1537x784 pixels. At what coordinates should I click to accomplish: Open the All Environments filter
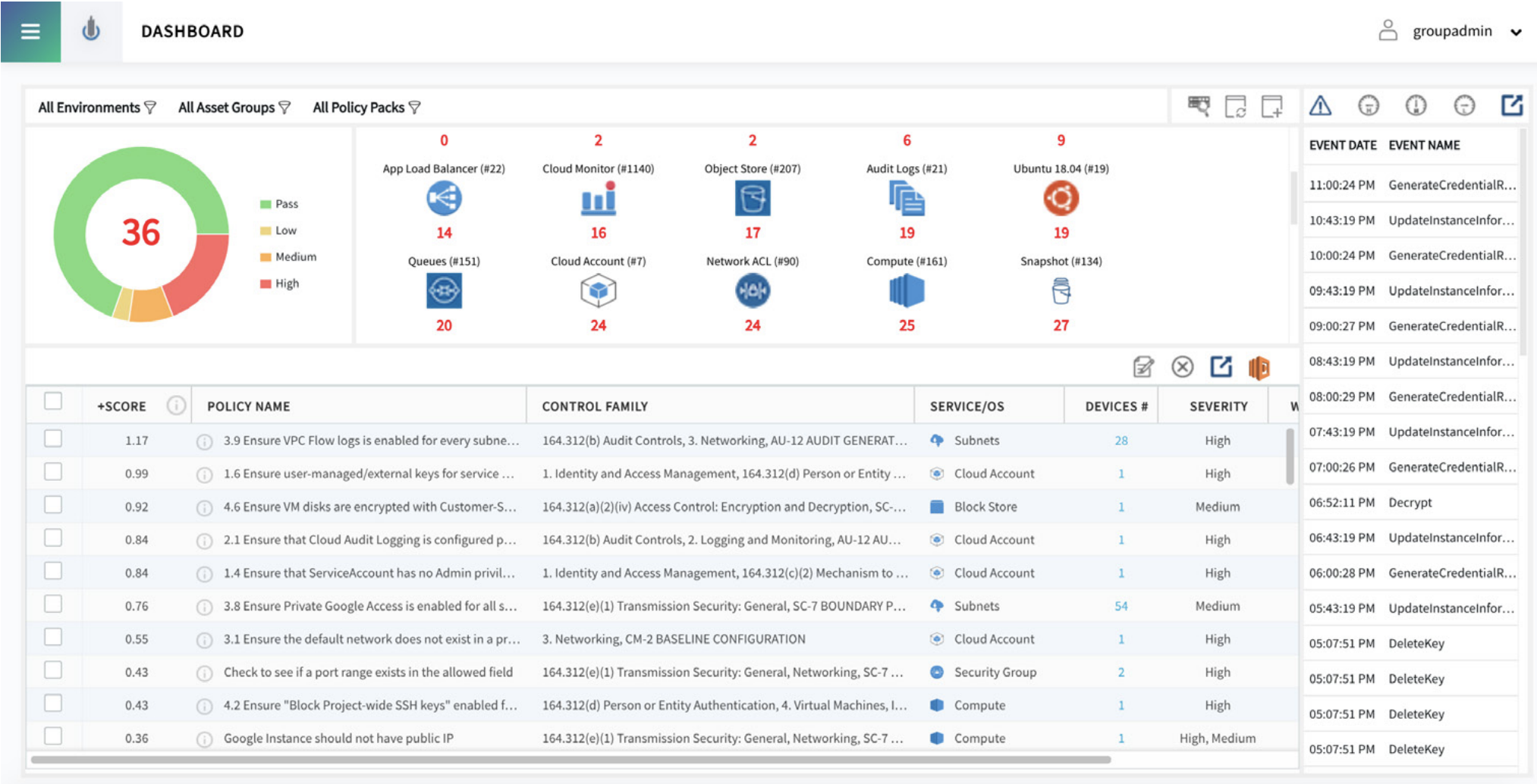click(x=96, y=108)
